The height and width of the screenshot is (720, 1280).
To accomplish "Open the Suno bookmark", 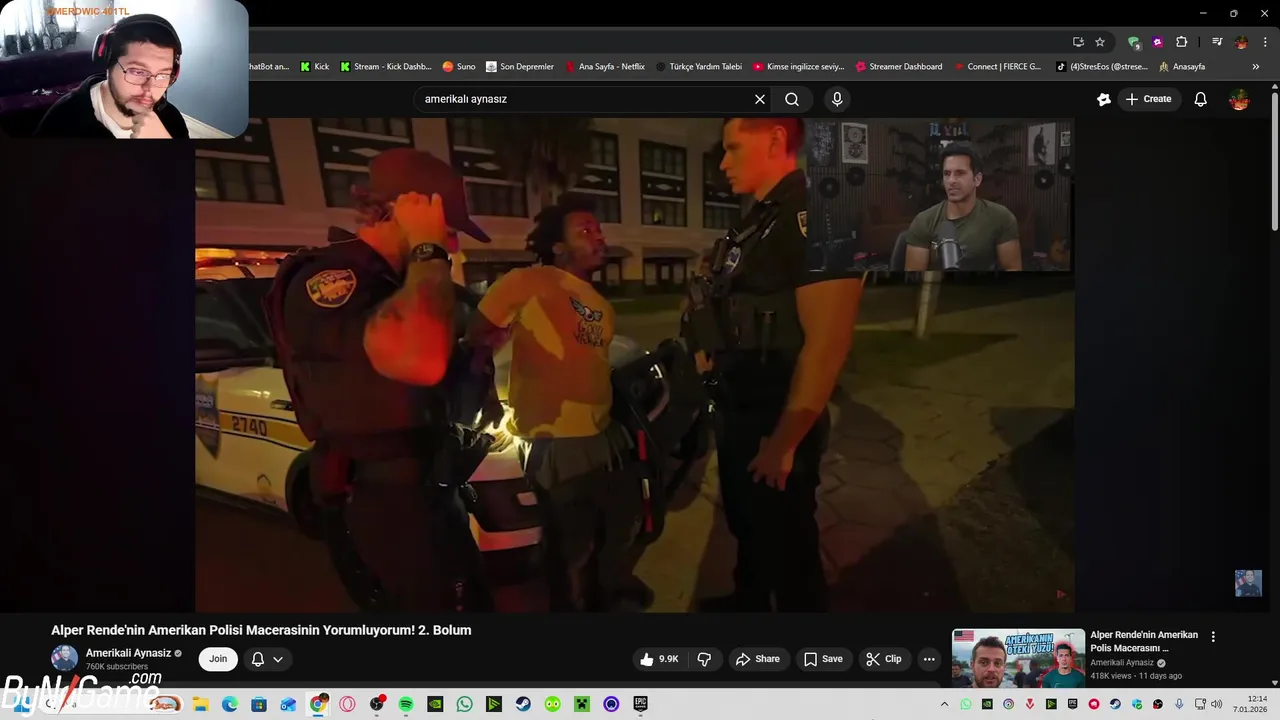I will 459,67.
